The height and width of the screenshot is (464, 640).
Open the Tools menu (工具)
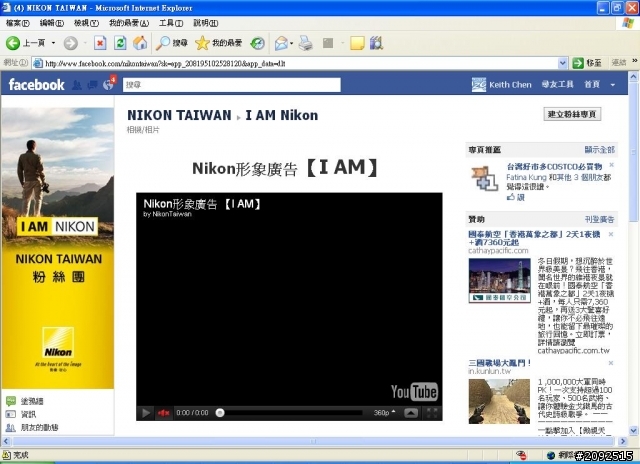[x=171, y=23]
